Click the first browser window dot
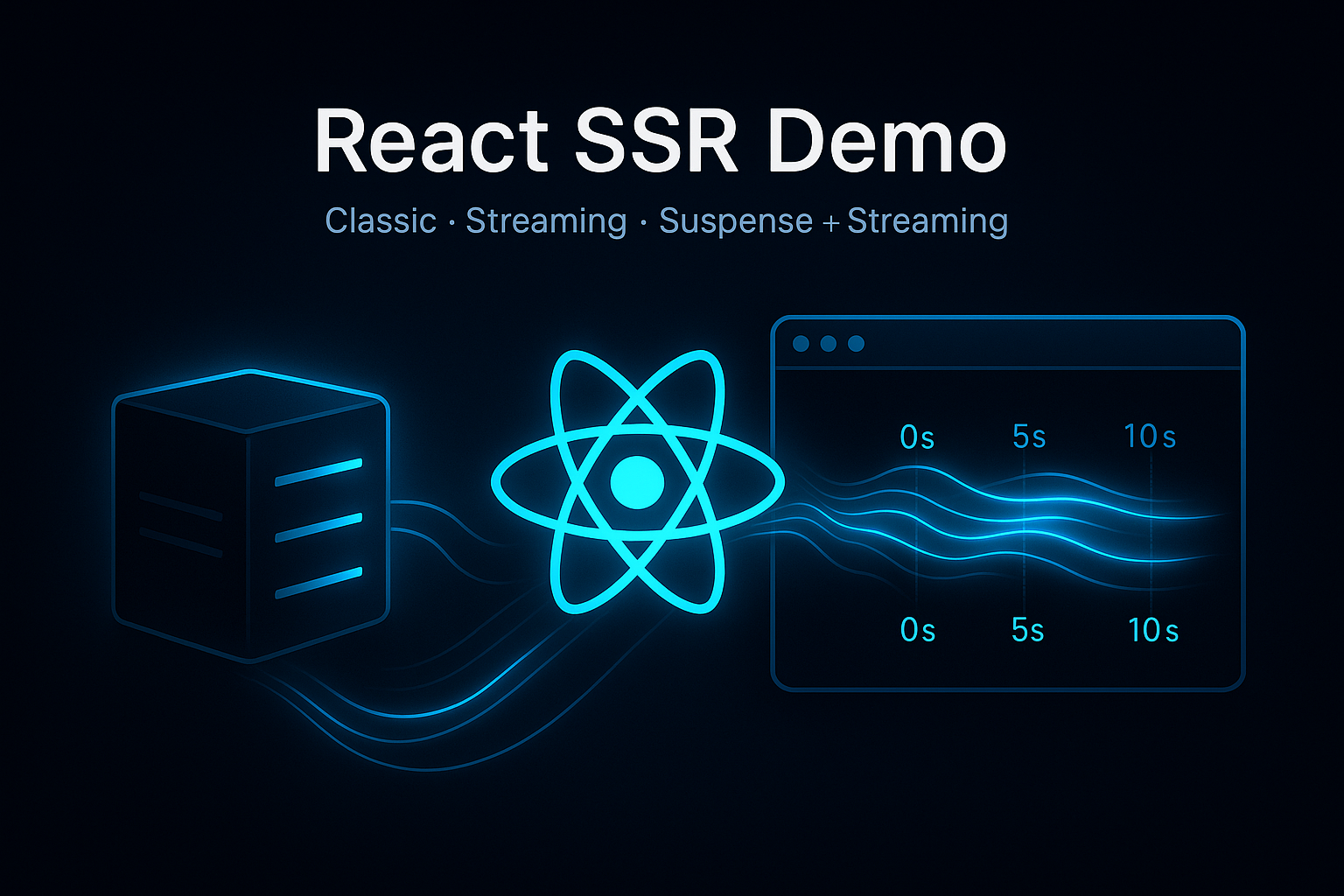This screenshot has width=1344, height=896. 801,343
